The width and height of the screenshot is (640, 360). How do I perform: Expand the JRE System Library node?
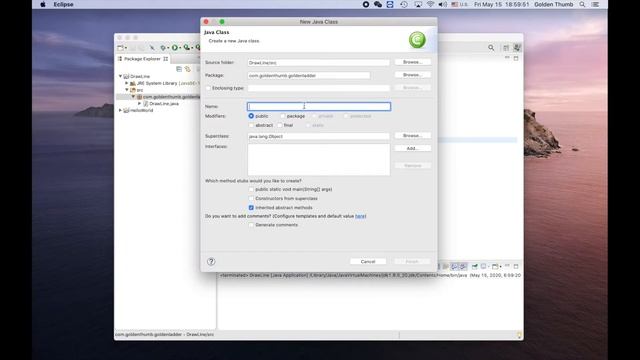(x=127, y=83)
